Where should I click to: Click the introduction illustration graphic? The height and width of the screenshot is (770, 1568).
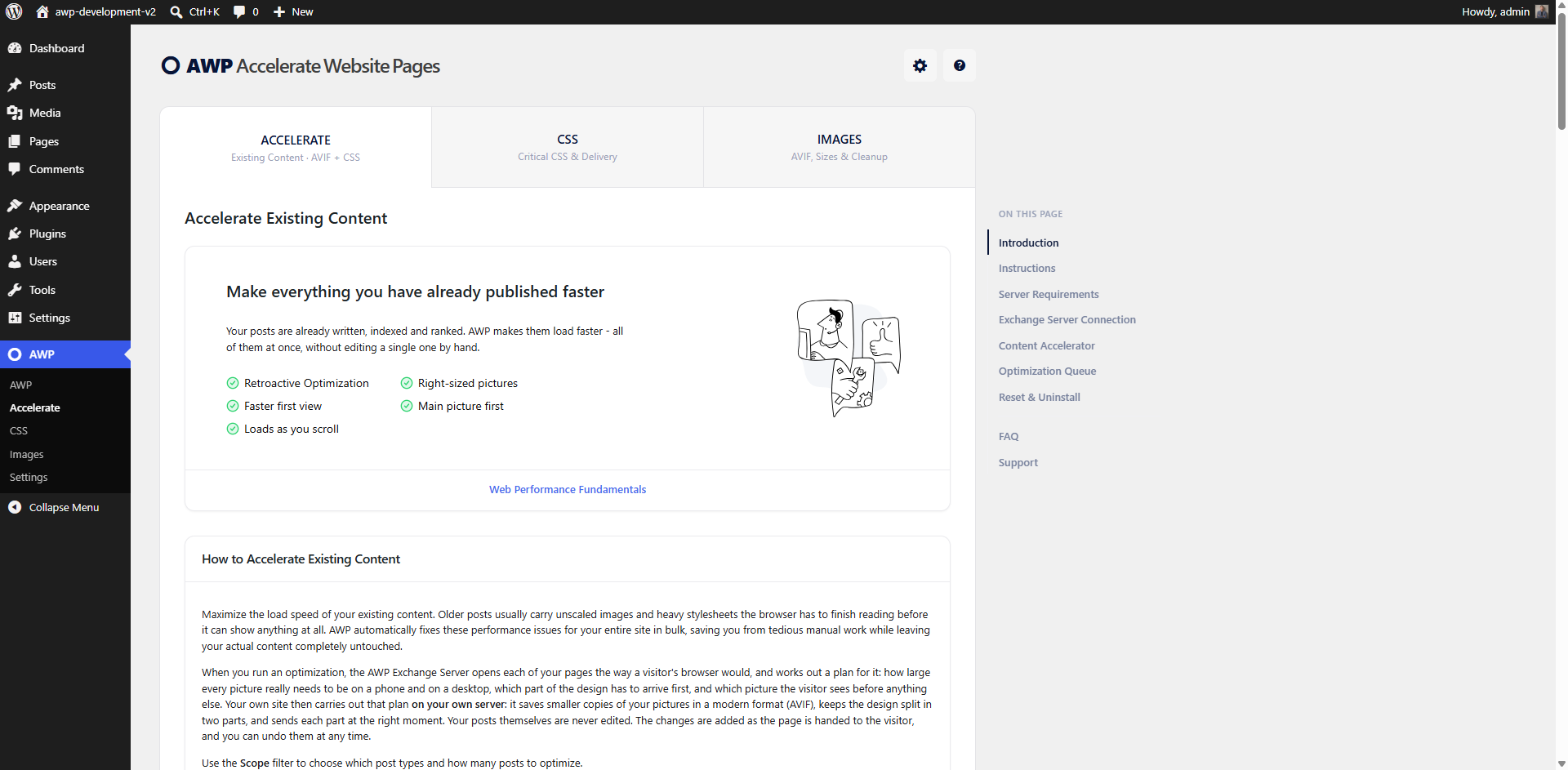point(849,358)
